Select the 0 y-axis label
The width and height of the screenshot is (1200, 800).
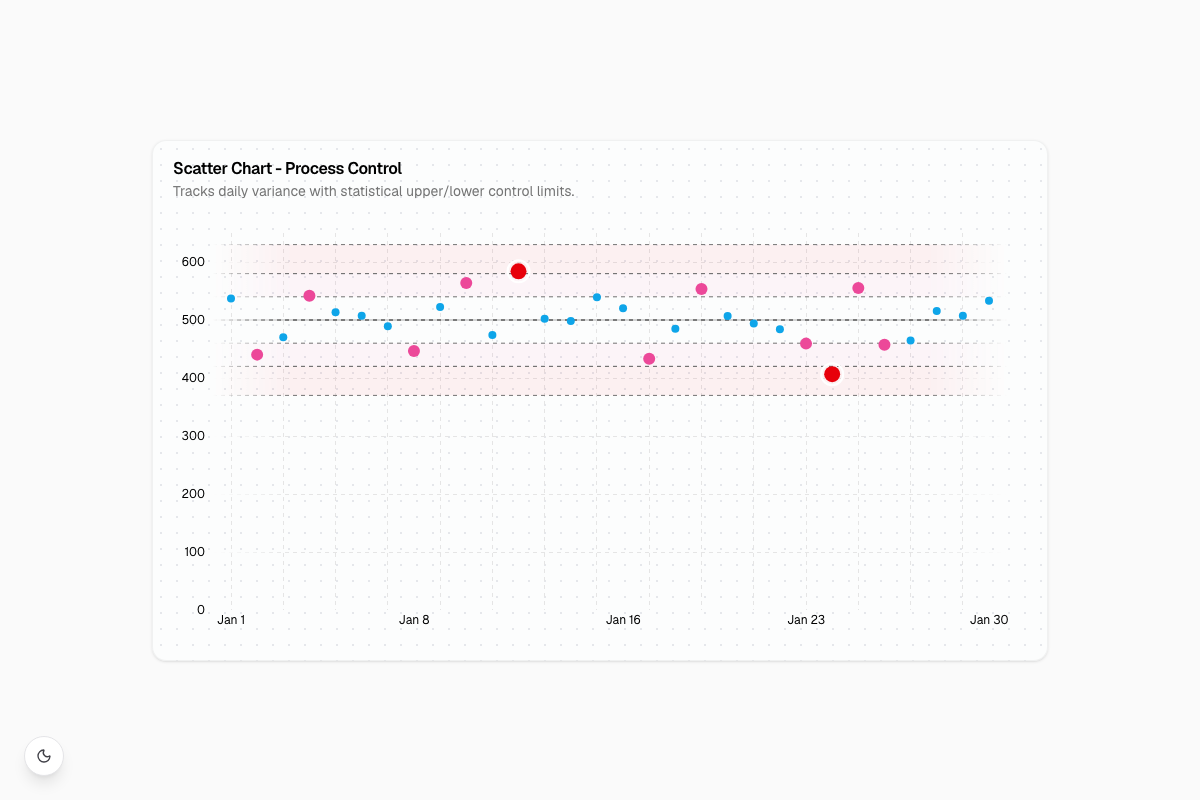201,610
